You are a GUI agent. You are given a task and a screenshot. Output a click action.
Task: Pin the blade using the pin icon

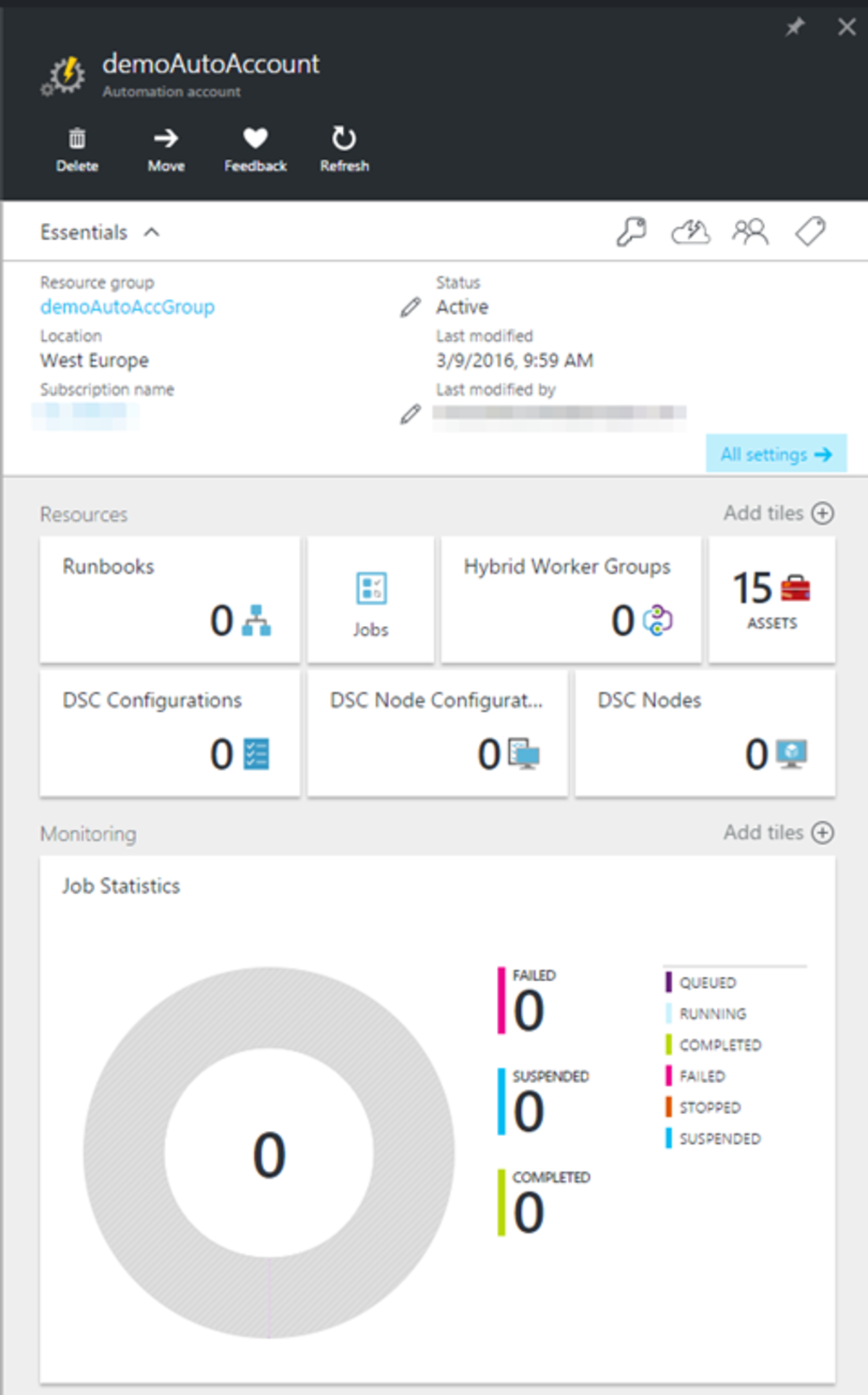[x=795, y=27]
